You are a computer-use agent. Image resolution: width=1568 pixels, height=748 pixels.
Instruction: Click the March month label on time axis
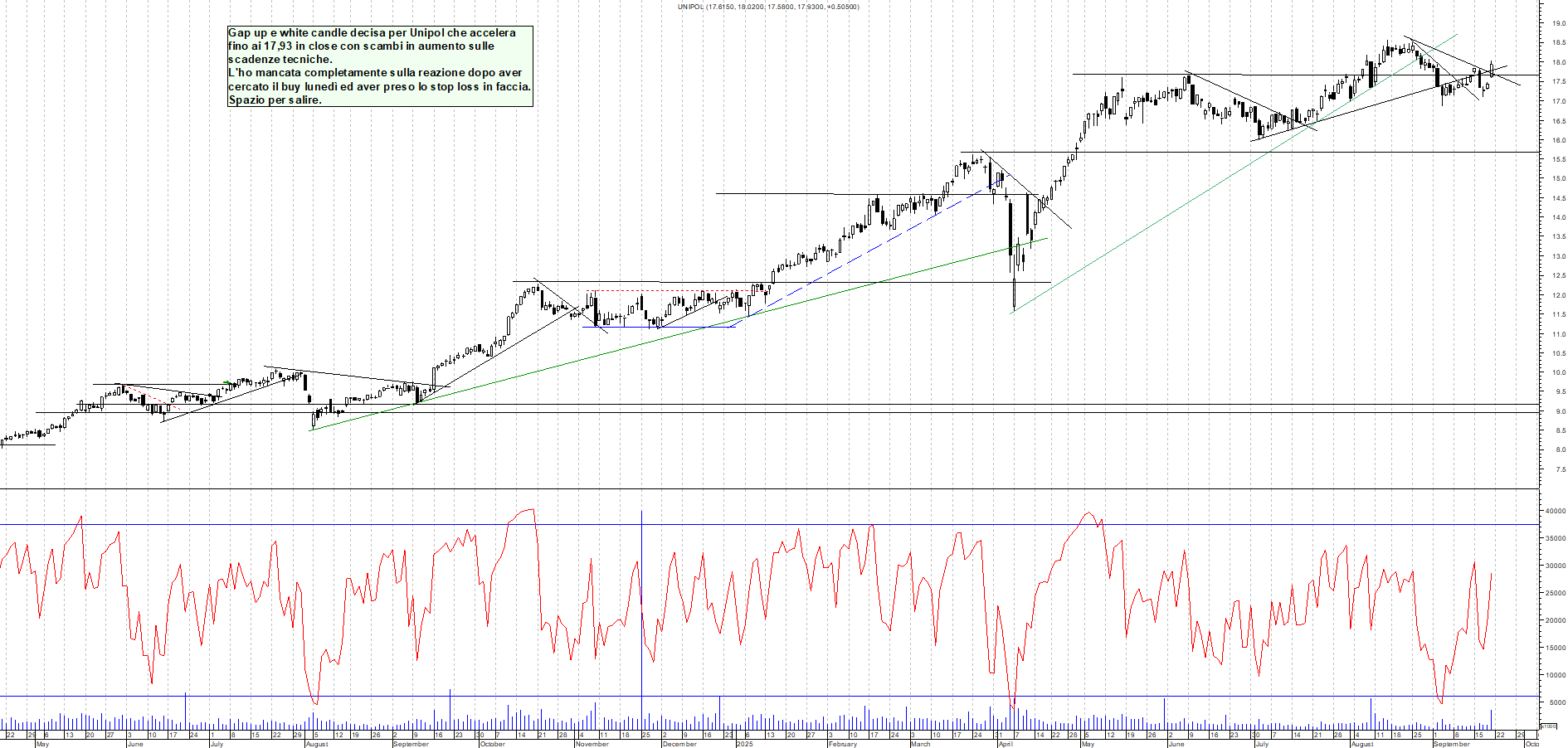tap(921, 744)
